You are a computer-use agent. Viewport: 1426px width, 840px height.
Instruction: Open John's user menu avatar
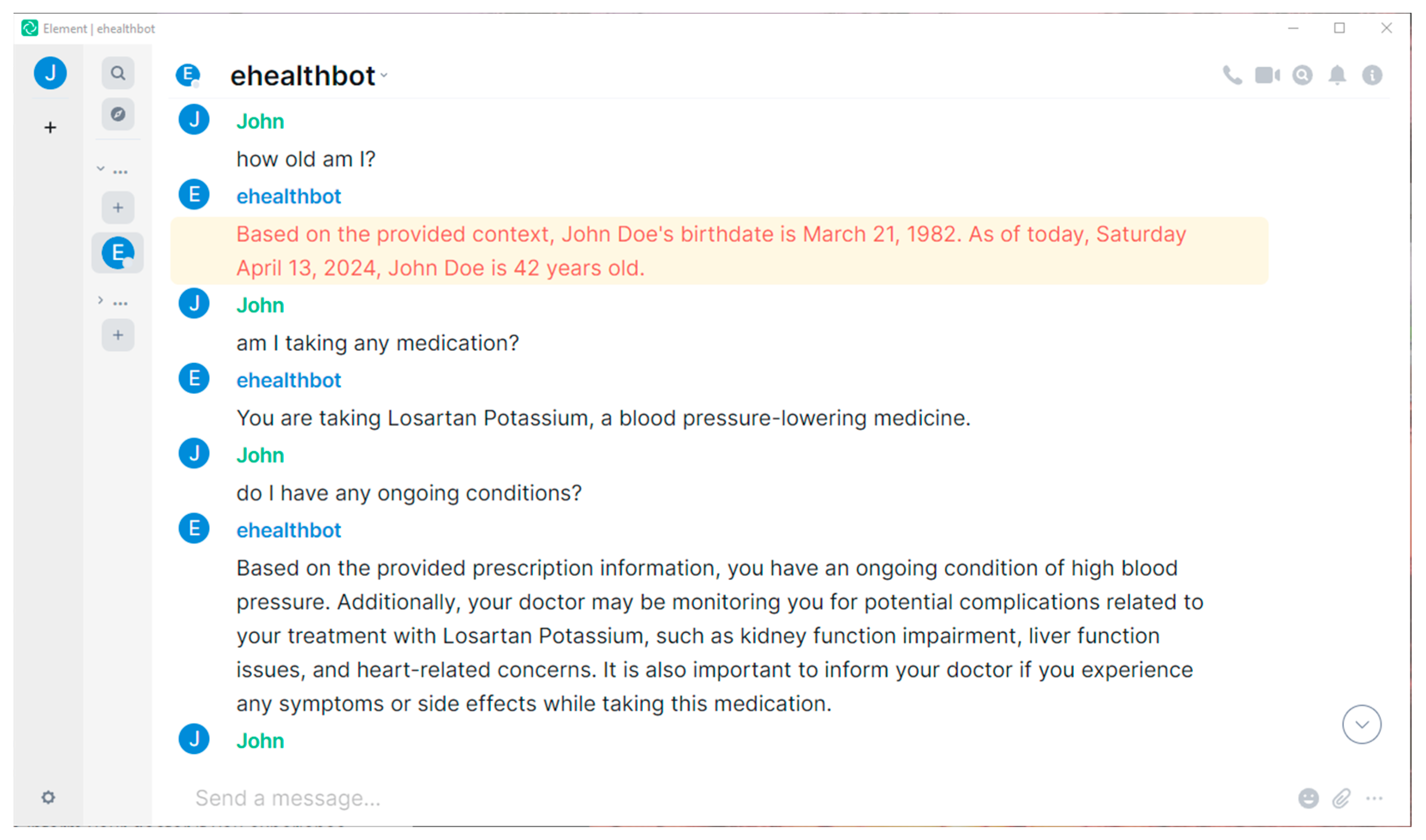tap(51, 73)
